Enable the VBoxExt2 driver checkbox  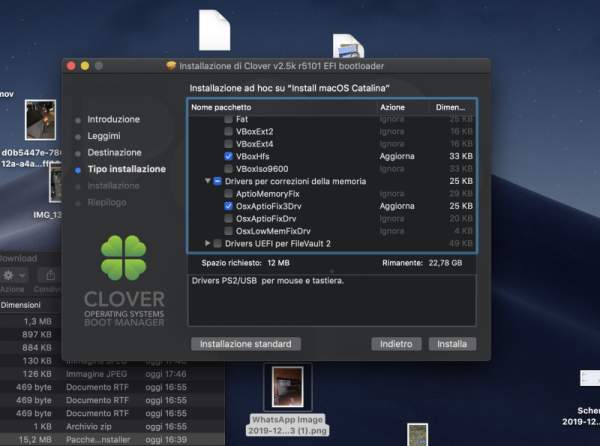[228, 132]
